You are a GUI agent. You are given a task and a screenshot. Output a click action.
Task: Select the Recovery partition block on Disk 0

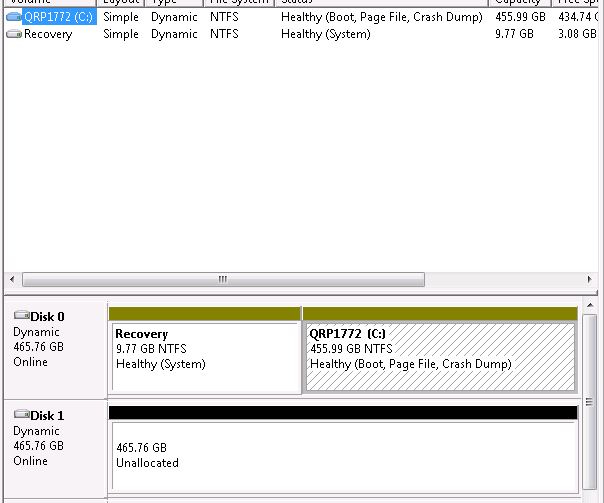click(x=205, y=356)
